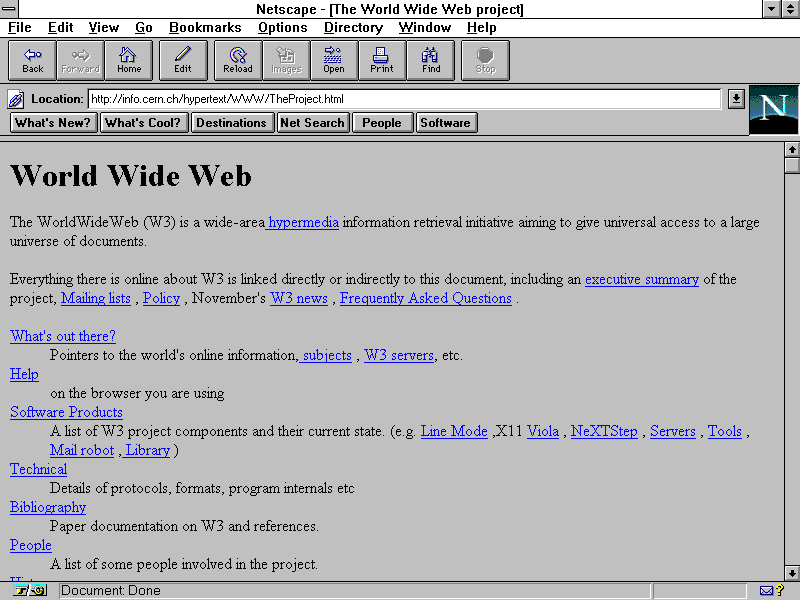The width and height of the screenshot is (800, 600).
Task: Click the What's New? directory button
Action: click(x=54, y=123)
